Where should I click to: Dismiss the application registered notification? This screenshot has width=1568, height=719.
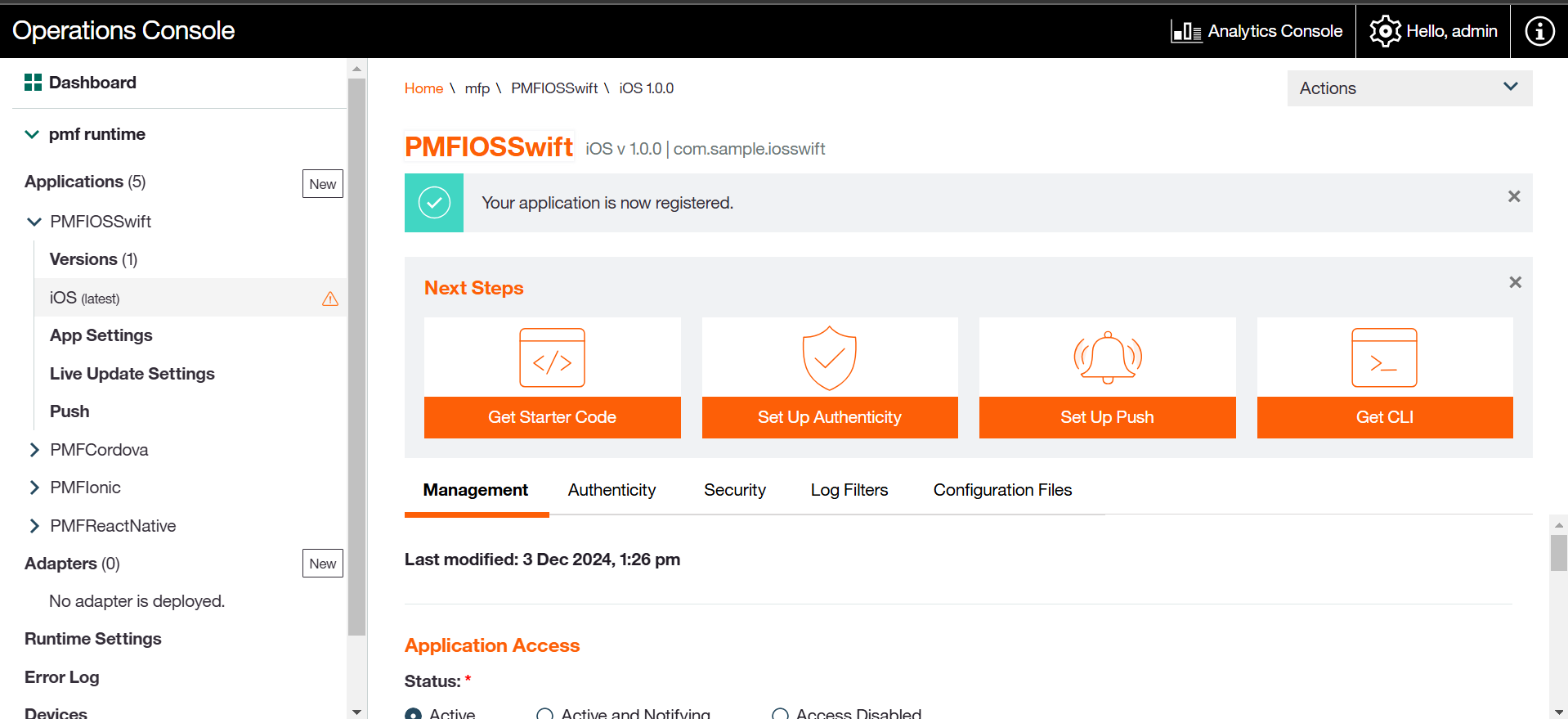(x=1513, y=196)
